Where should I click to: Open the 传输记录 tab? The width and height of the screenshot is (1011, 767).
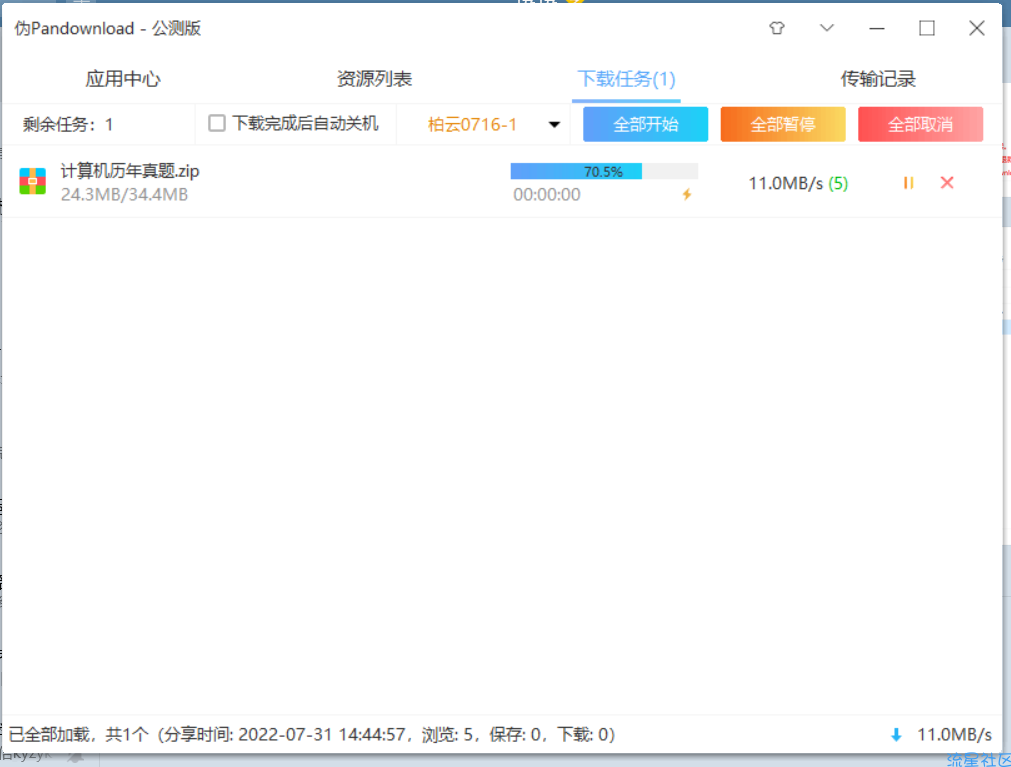[878, 79]
